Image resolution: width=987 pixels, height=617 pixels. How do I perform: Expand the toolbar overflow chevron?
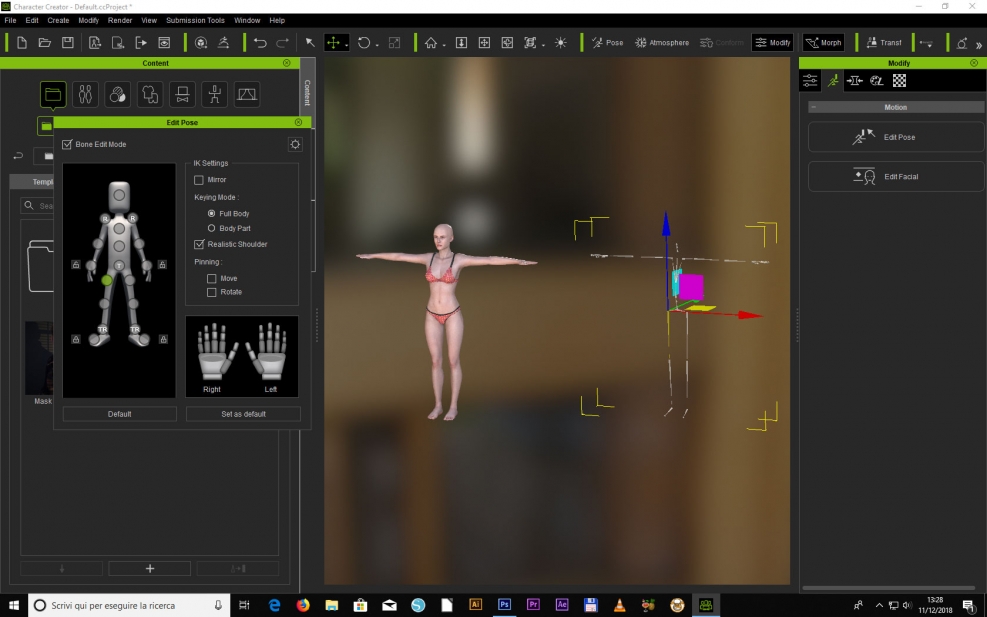[978, 44]
